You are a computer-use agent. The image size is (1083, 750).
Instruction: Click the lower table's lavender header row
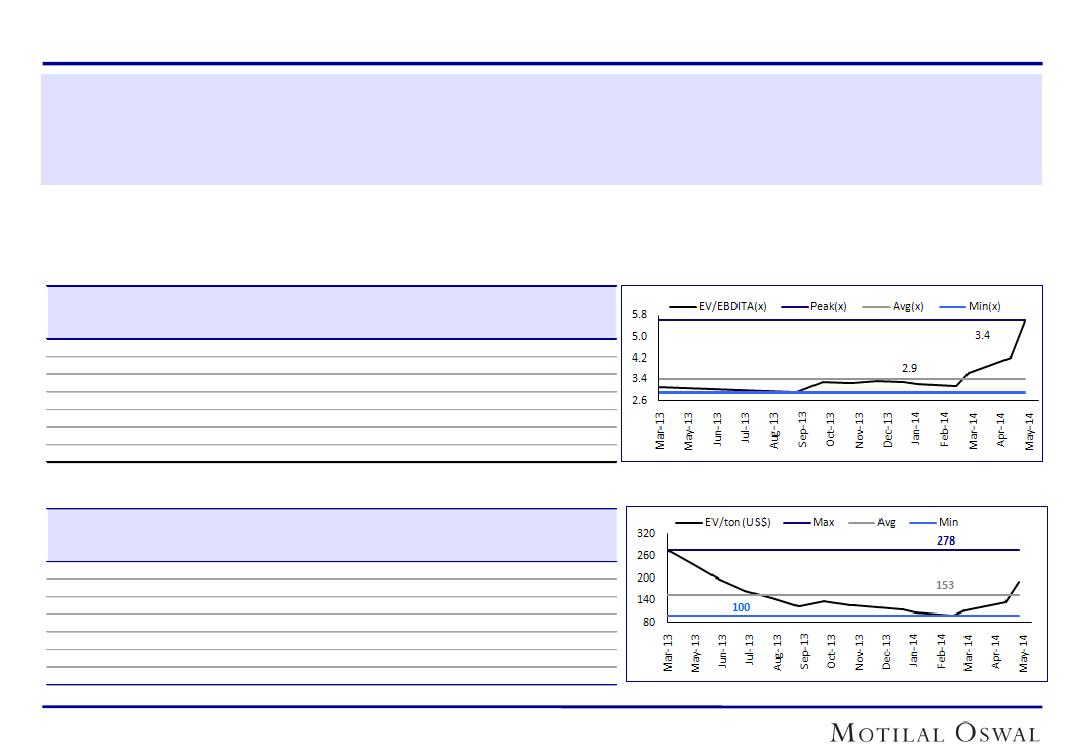331,535
